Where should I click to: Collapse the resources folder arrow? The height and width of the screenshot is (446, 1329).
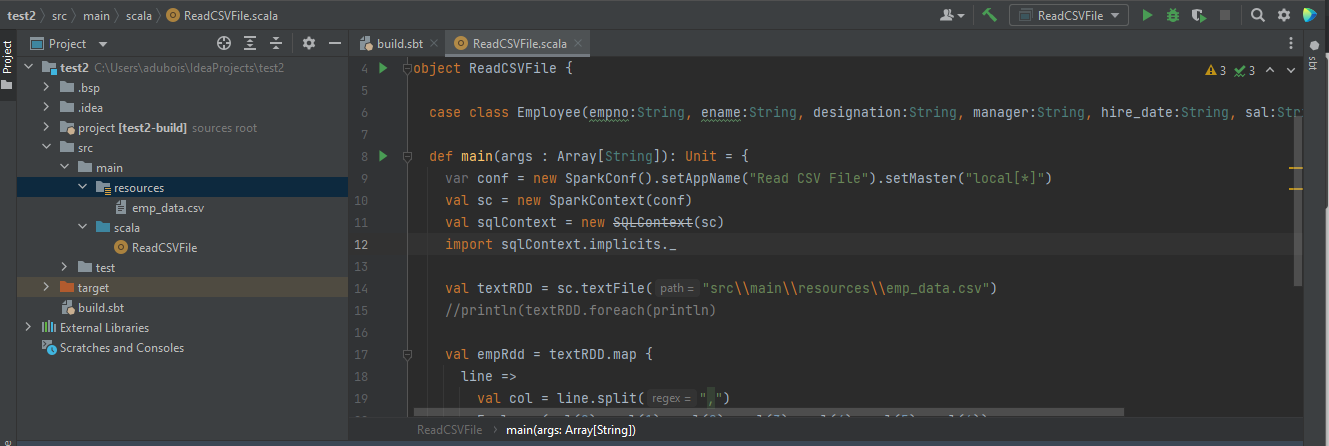coord(82,187)
